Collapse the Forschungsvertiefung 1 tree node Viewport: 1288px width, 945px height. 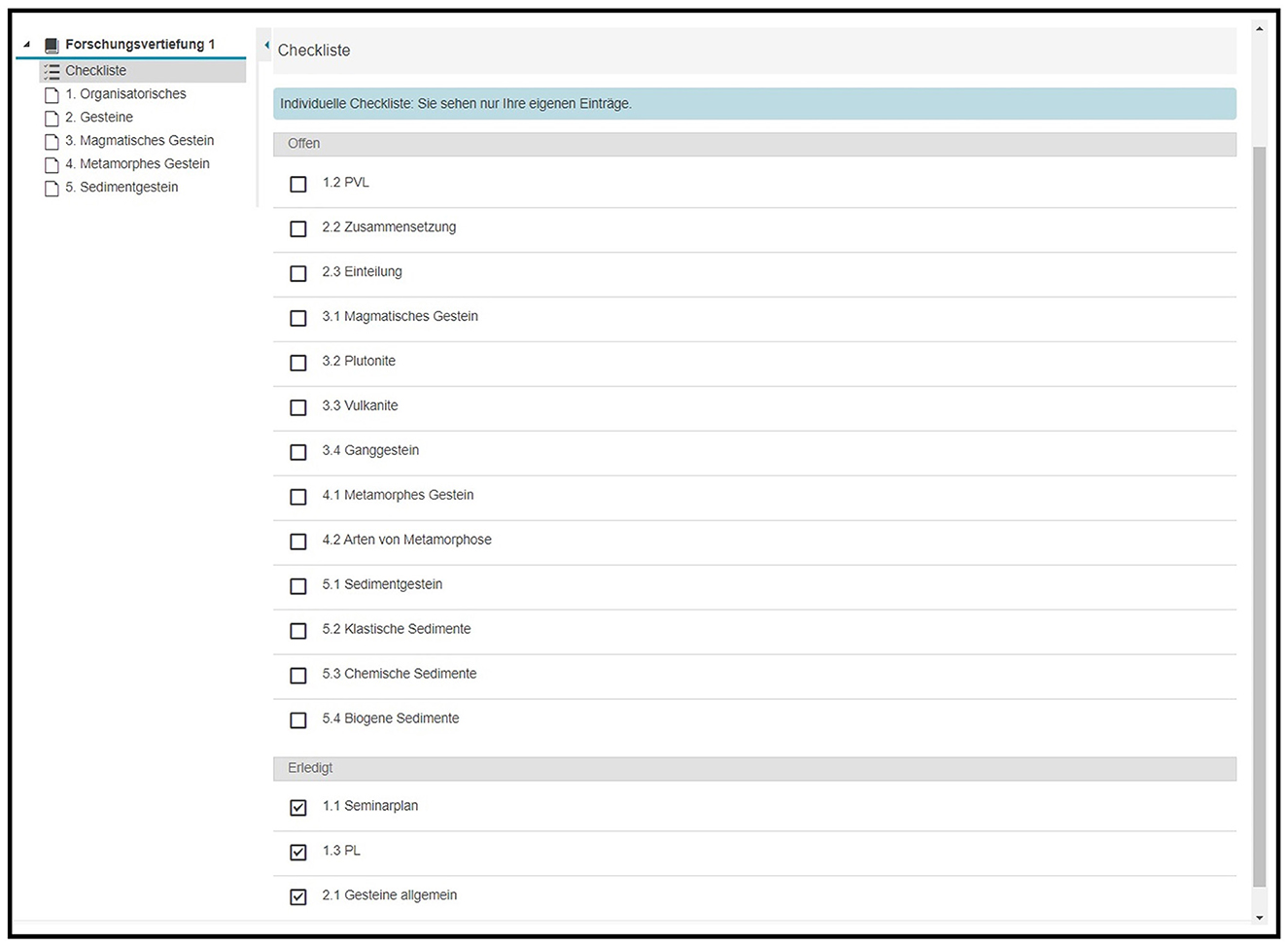click(26, 45)
